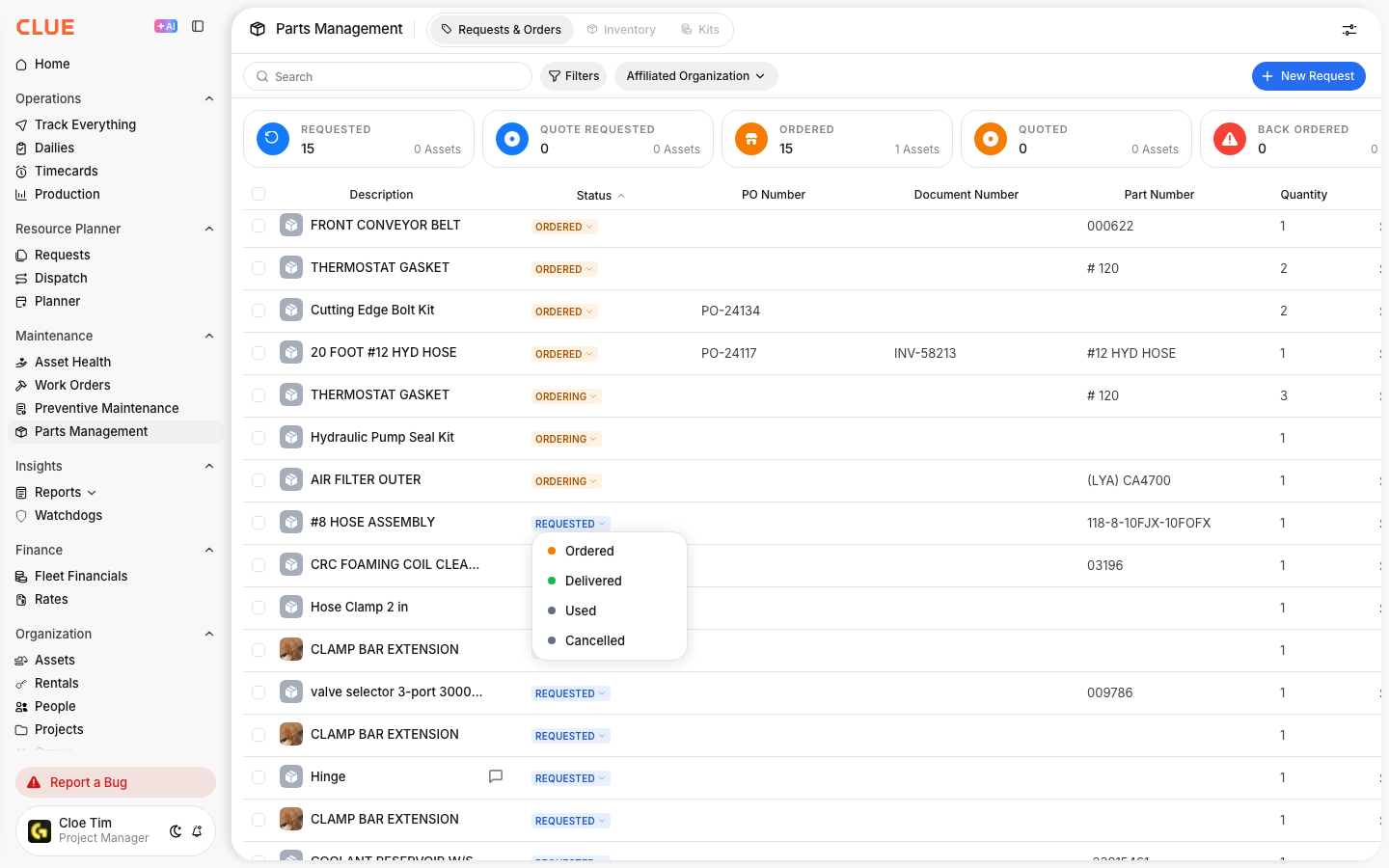Click the Report a Bug button
Viewport: 1389px width, 868px height.
[116, 782]
